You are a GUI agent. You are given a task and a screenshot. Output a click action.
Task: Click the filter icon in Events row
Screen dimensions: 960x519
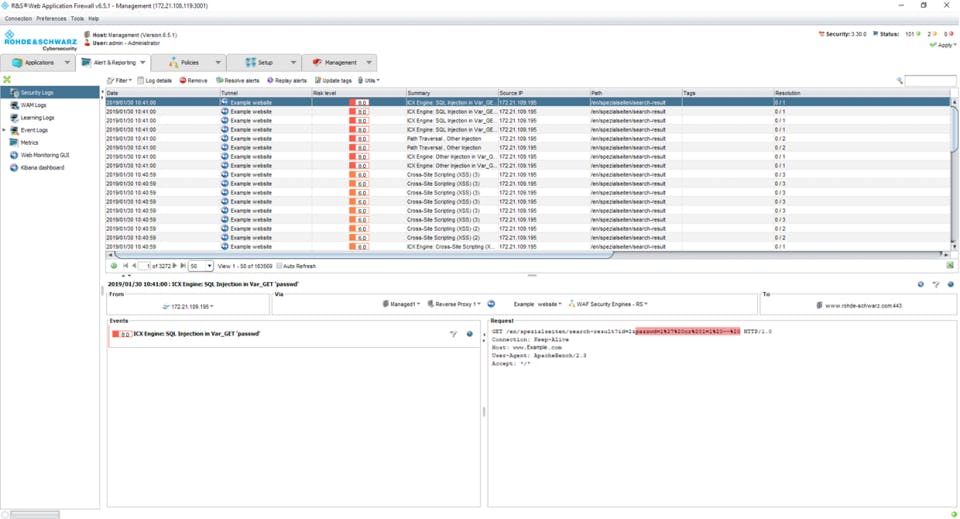point(454,334)
